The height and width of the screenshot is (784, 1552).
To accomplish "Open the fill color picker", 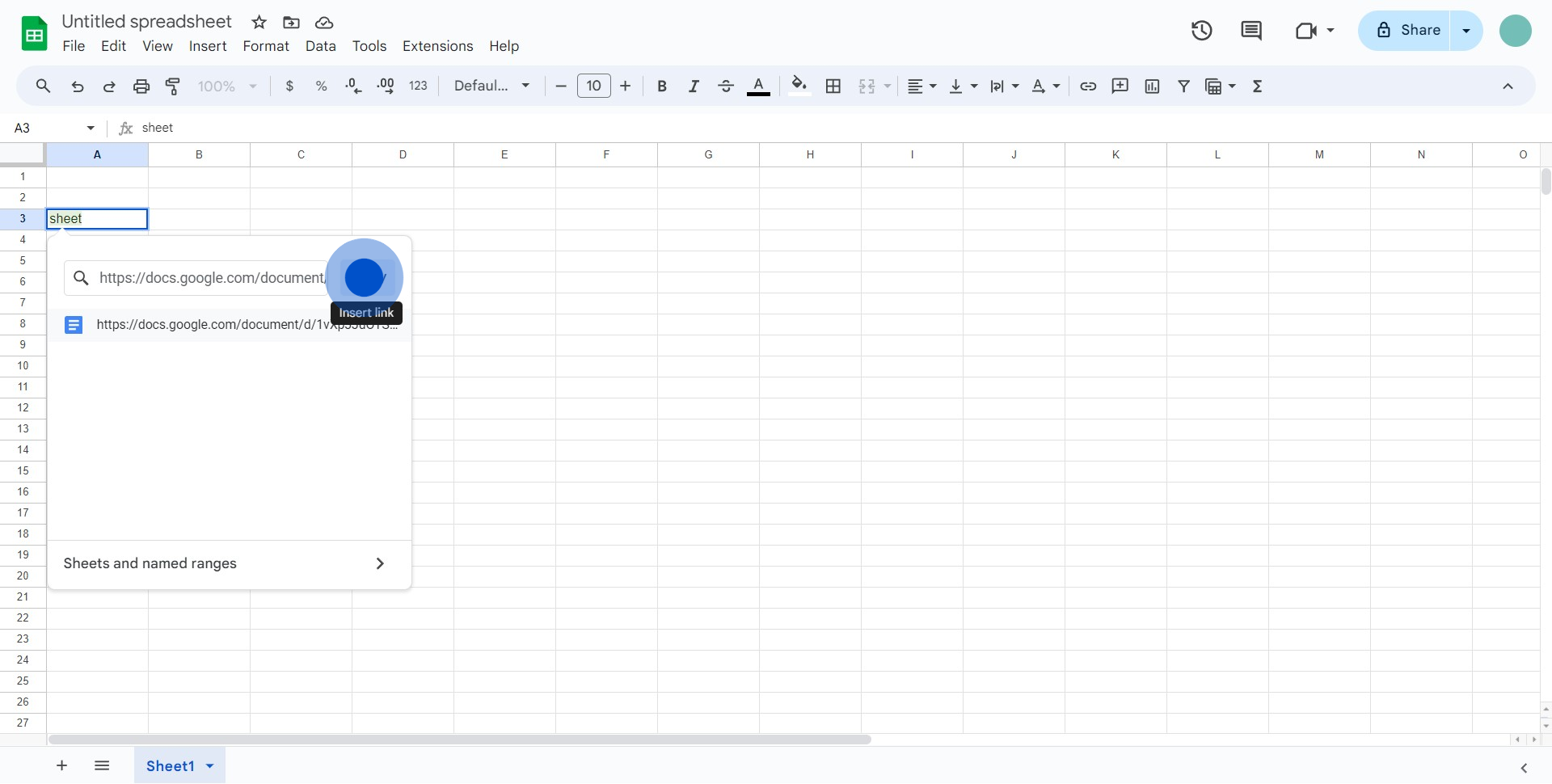I will 799,86.
